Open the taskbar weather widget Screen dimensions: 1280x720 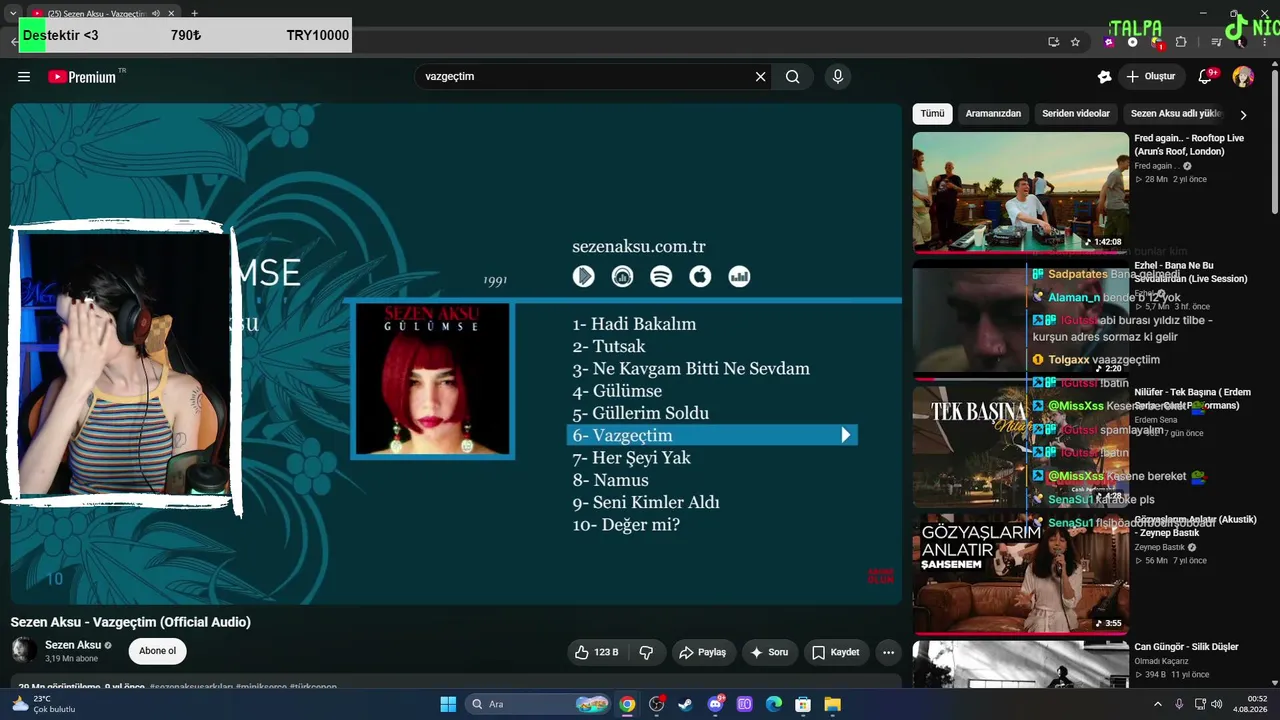point(45,704)
